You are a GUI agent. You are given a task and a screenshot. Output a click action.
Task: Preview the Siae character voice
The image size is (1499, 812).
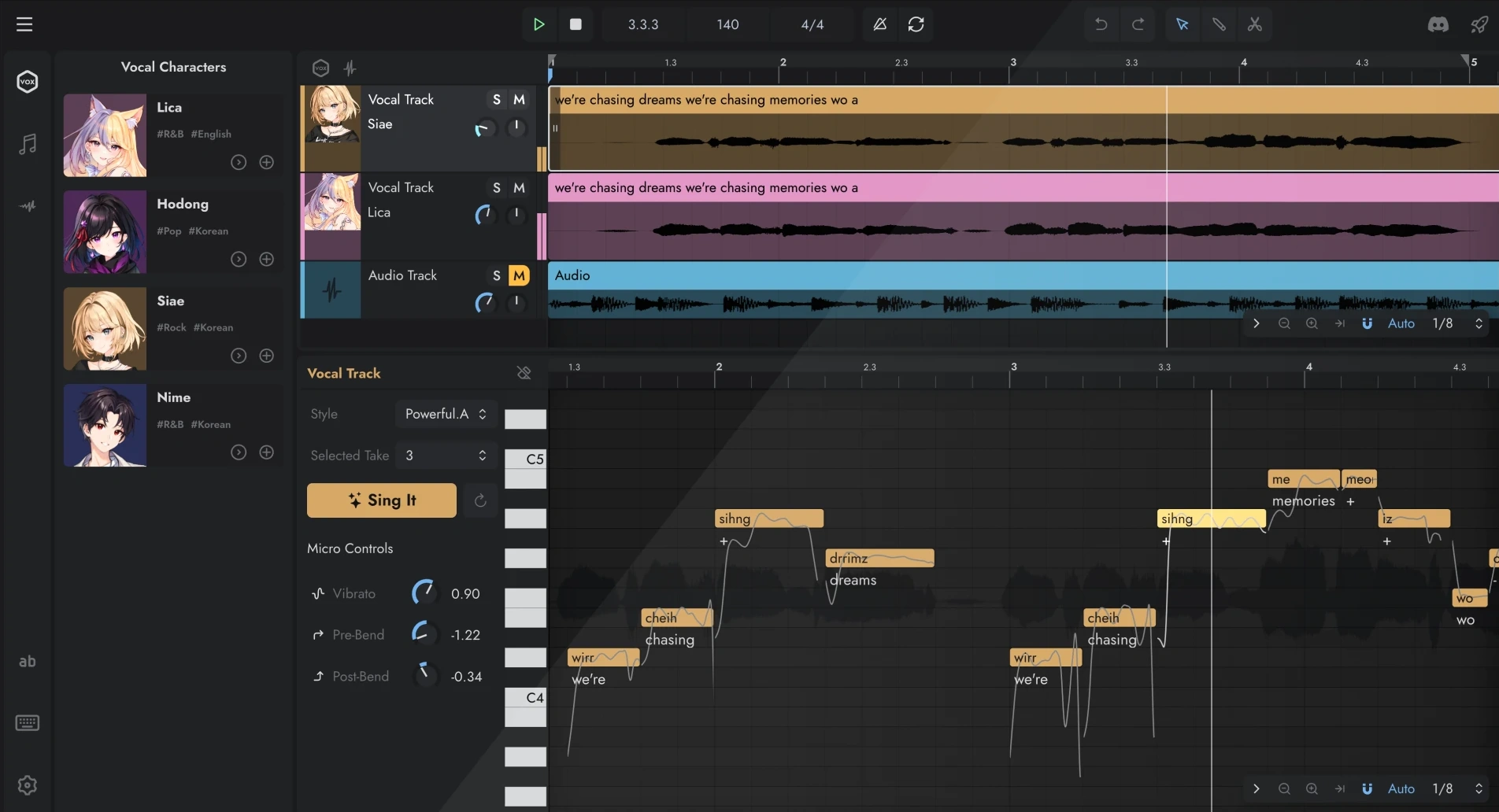239,356
